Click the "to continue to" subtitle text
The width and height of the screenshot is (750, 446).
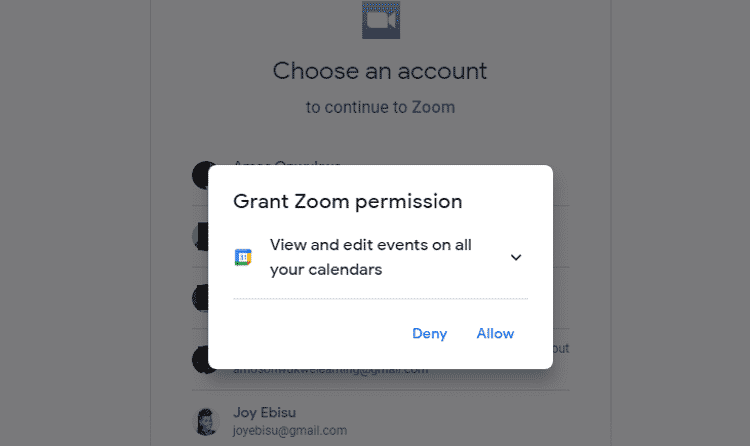click(356, 107)
